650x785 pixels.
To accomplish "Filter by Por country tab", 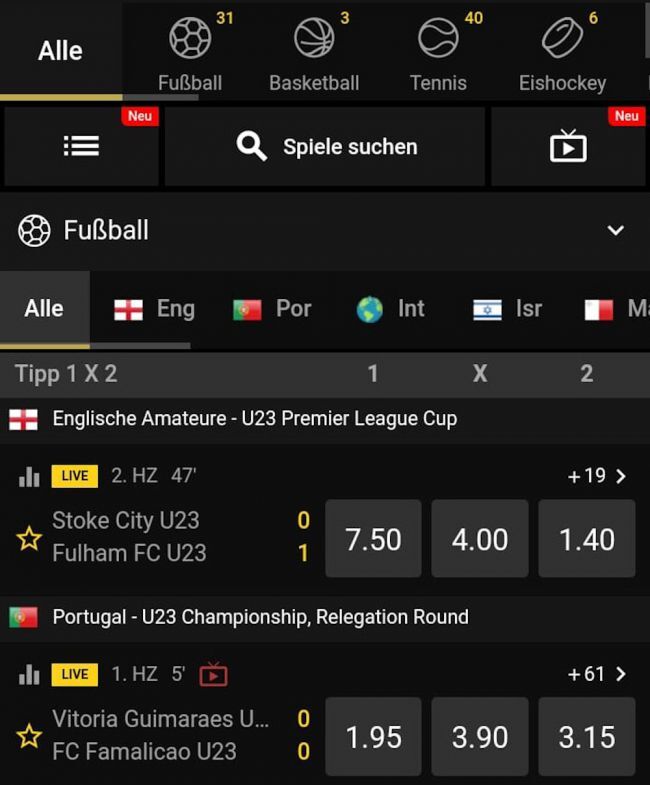I will [x=273, y=309].
